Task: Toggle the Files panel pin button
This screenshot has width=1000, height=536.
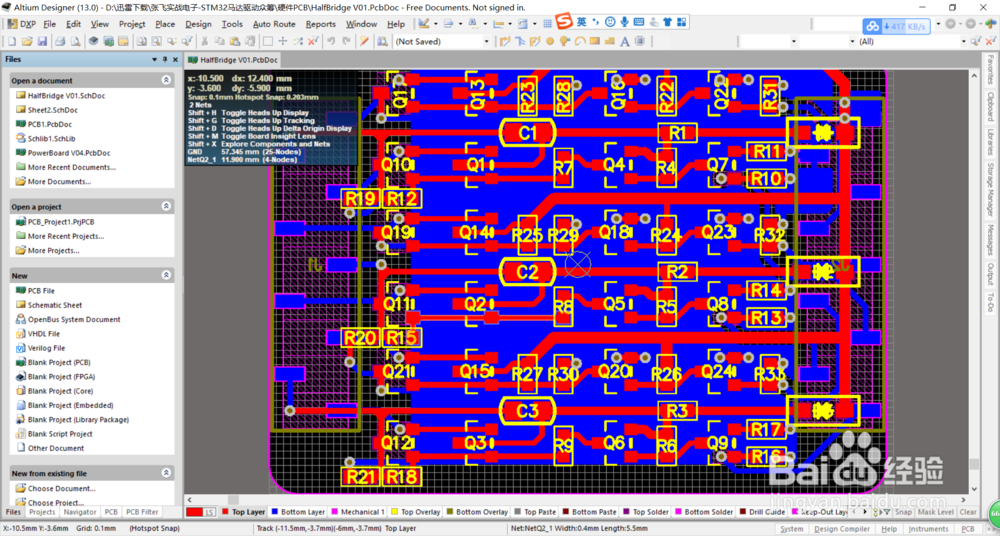Action: click(165, 59)
